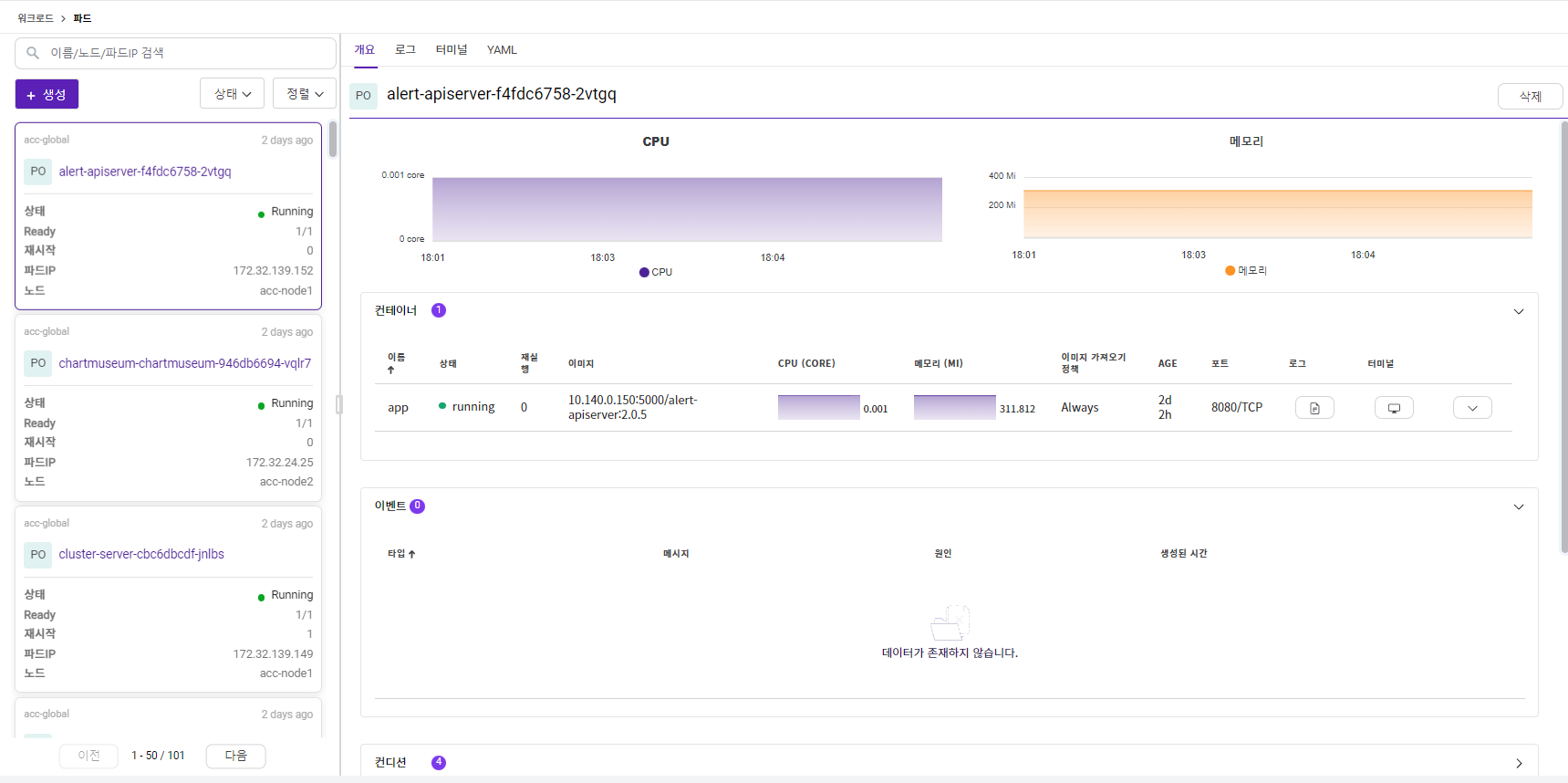Click pod IP 172.32.139.152
Viewport: 1568px width, 783px height.
tap(273, 271)
